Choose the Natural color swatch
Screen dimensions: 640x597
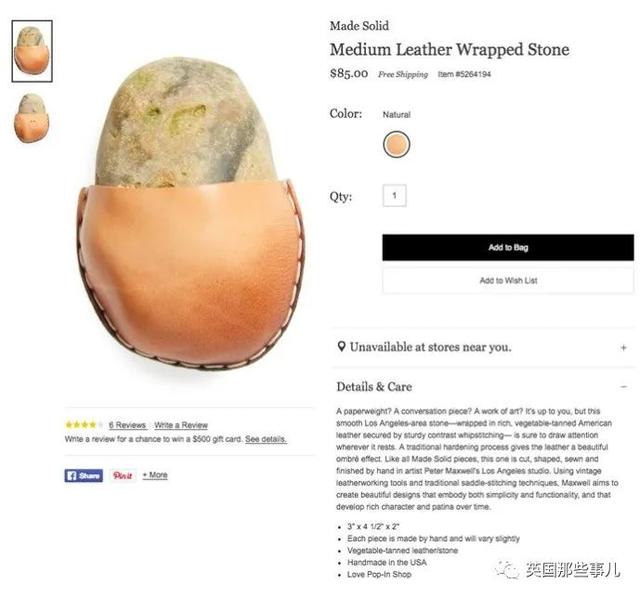point(396,144)
